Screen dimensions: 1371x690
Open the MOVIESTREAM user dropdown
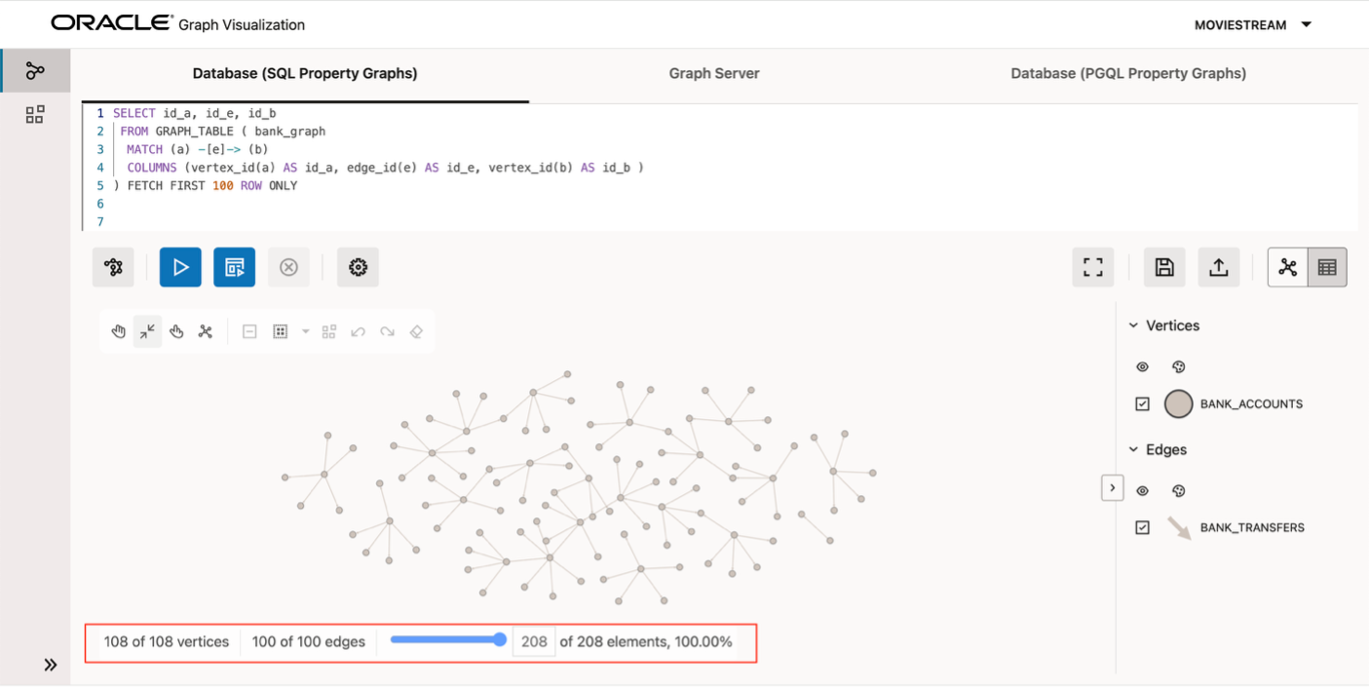tap(1253, 25)
